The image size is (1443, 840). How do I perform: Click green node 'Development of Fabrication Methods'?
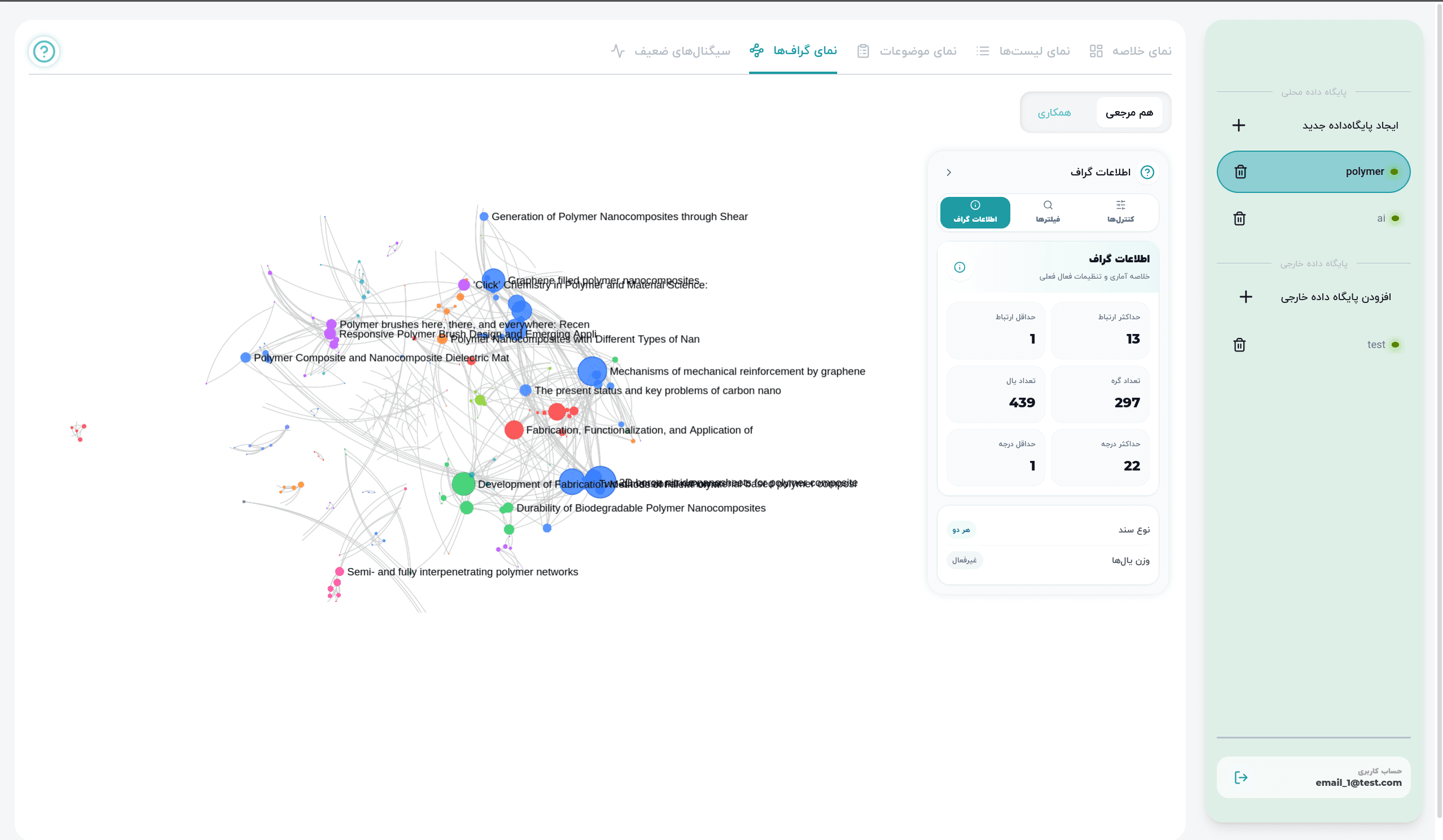463,484
